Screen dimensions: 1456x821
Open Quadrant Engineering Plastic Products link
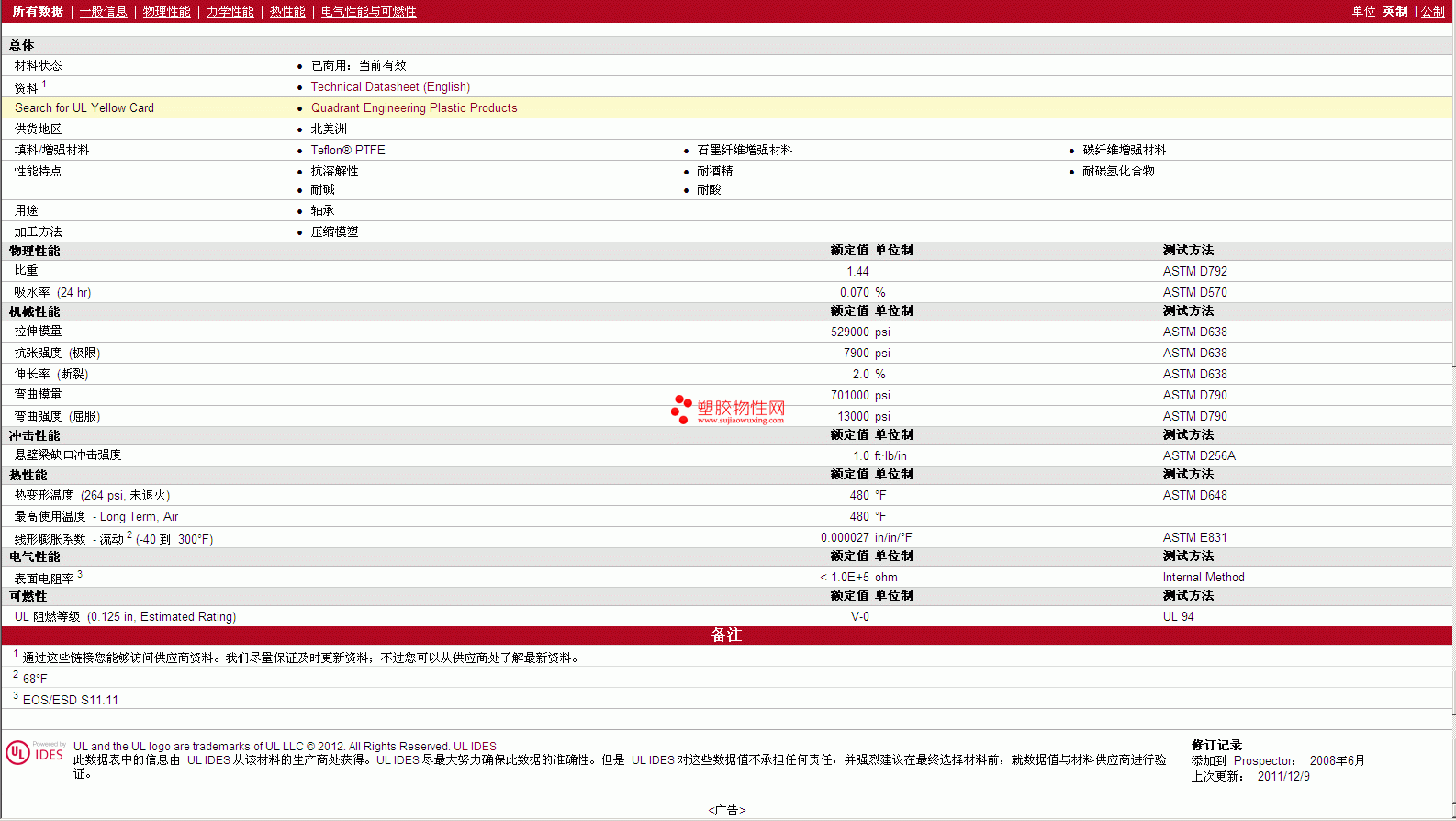click(x=414, y=108)
